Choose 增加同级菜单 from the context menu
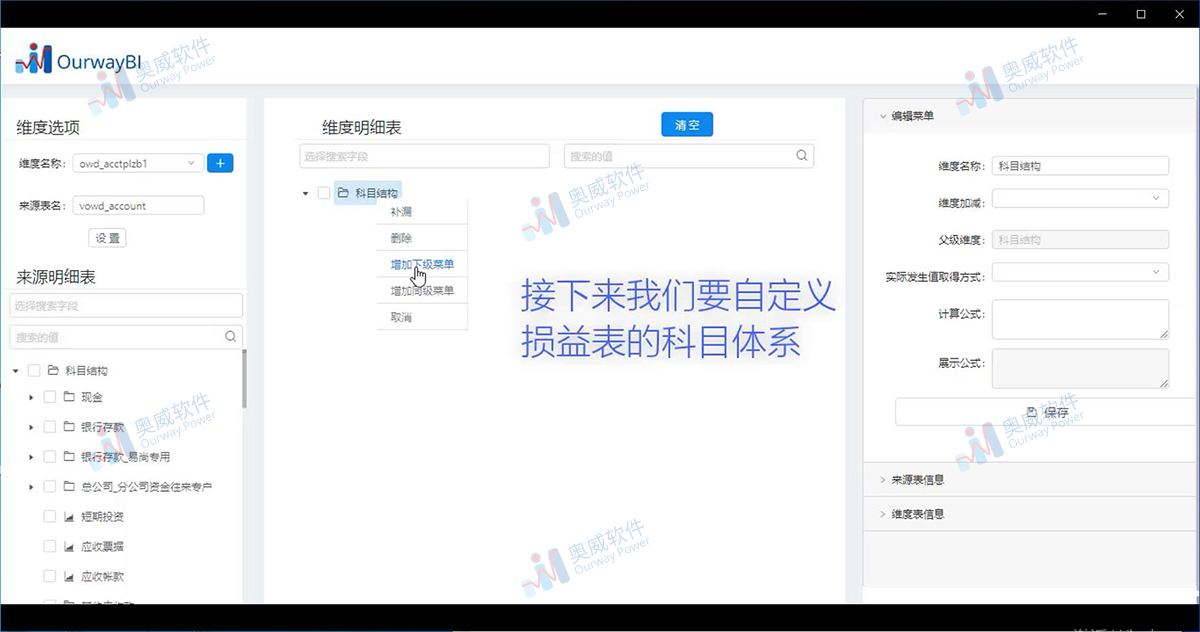 421,290
